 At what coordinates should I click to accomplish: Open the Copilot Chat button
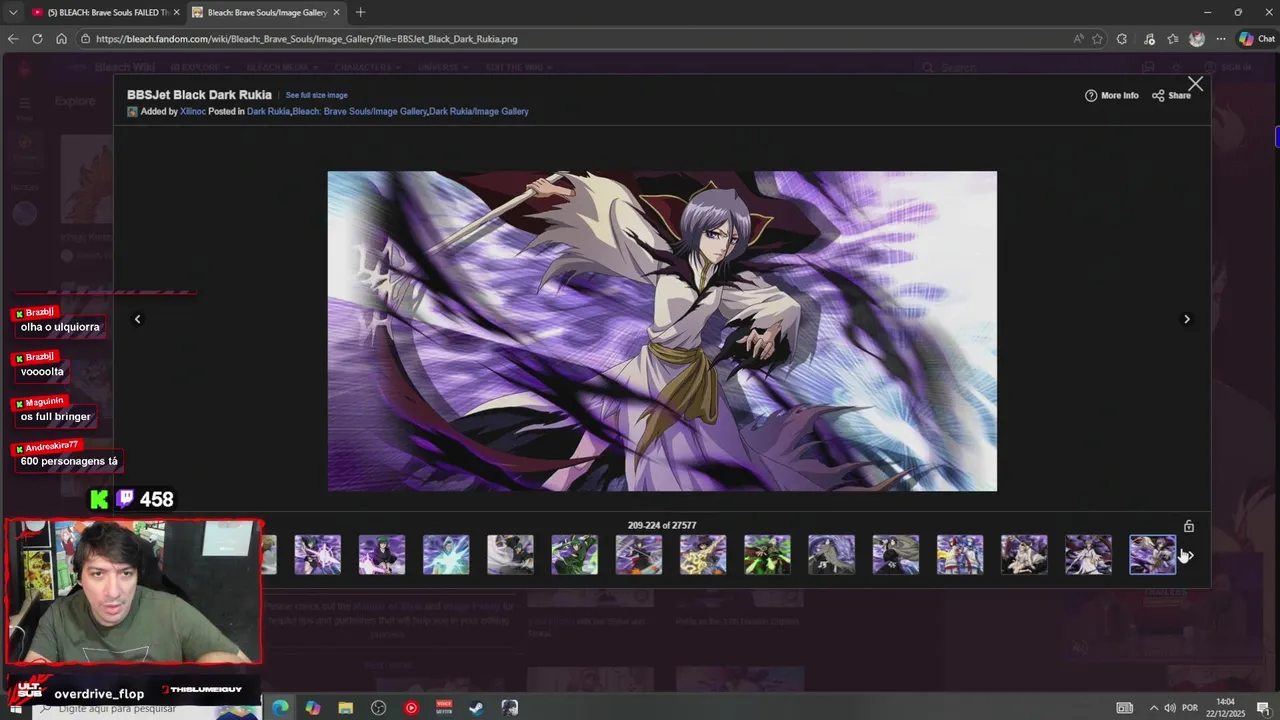click(1256, 39)
